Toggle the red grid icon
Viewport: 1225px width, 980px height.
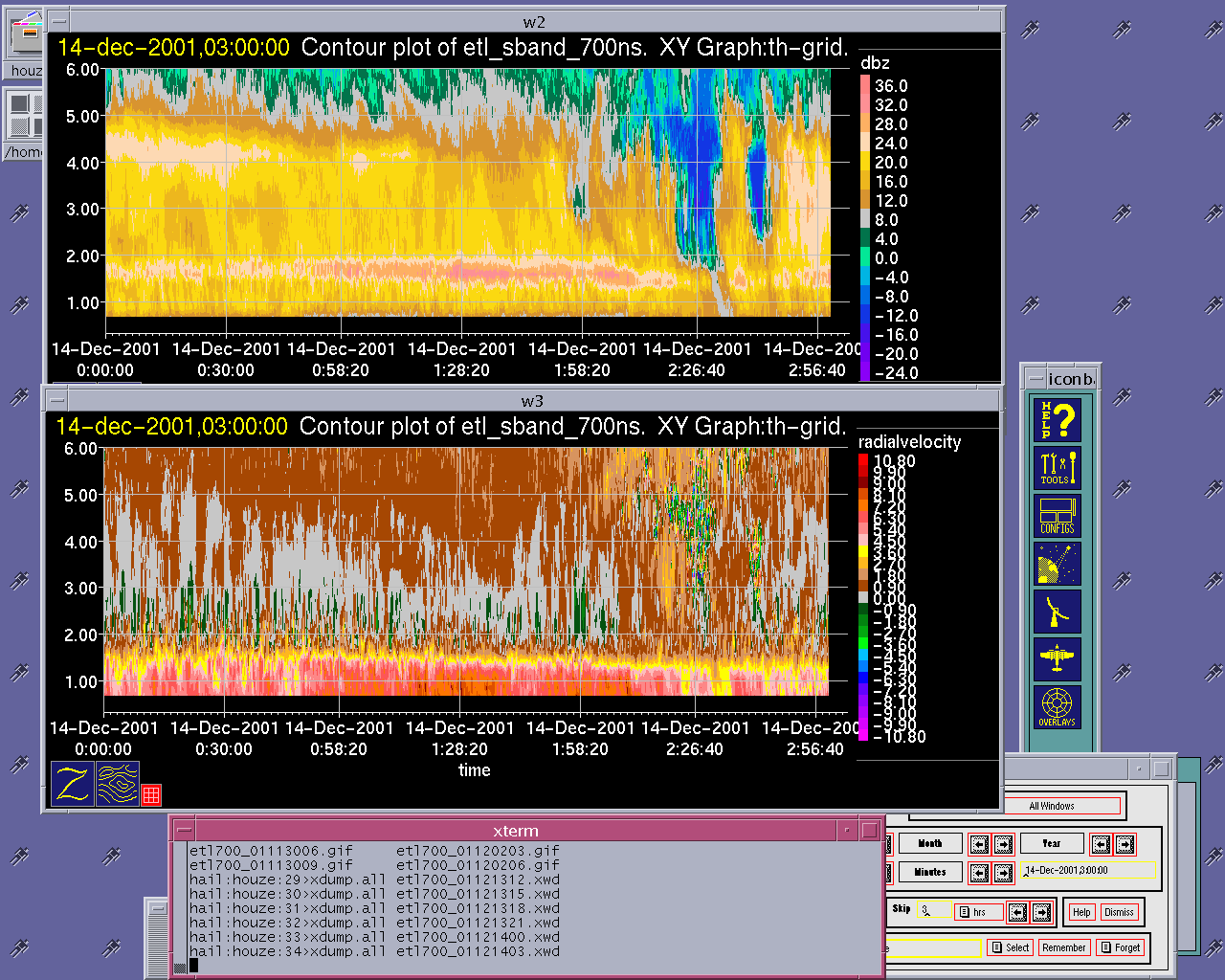point(151,794)
